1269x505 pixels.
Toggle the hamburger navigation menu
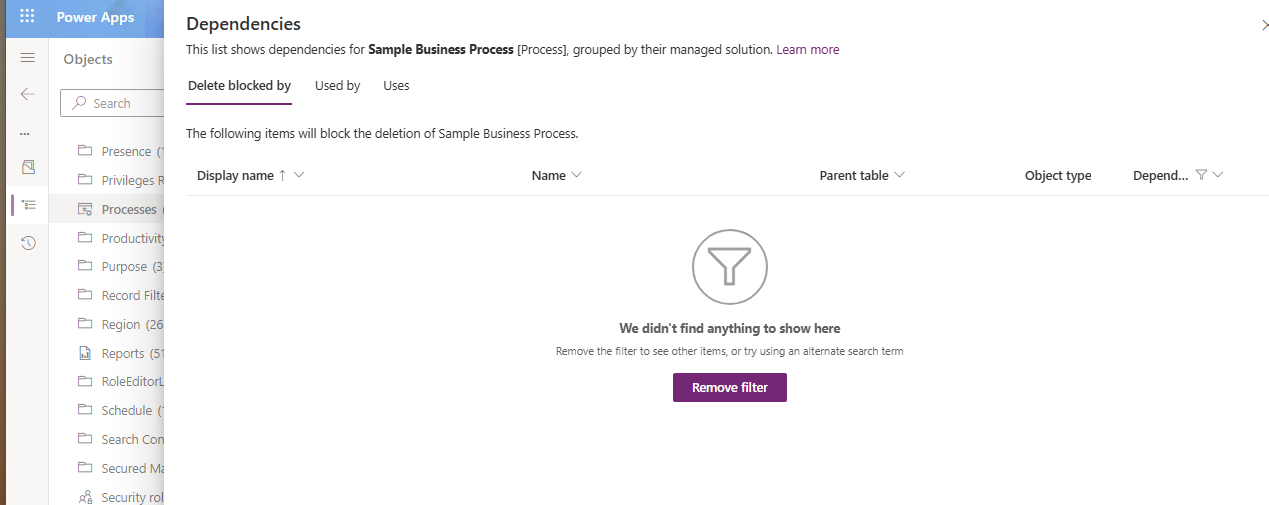(x=28, y=59)
